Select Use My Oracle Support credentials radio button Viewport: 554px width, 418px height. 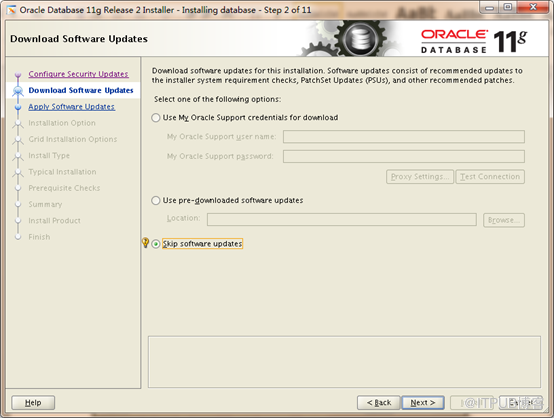156,118
